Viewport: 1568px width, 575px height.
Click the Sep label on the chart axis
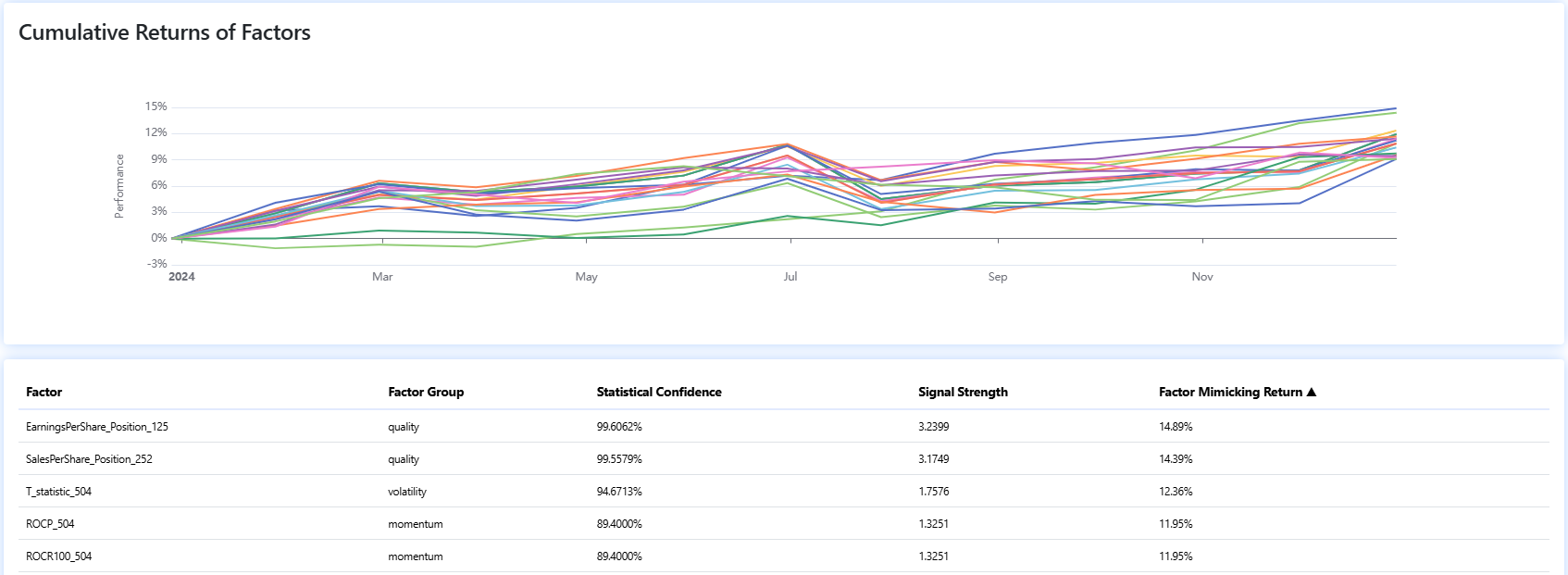tap(997, 277)
